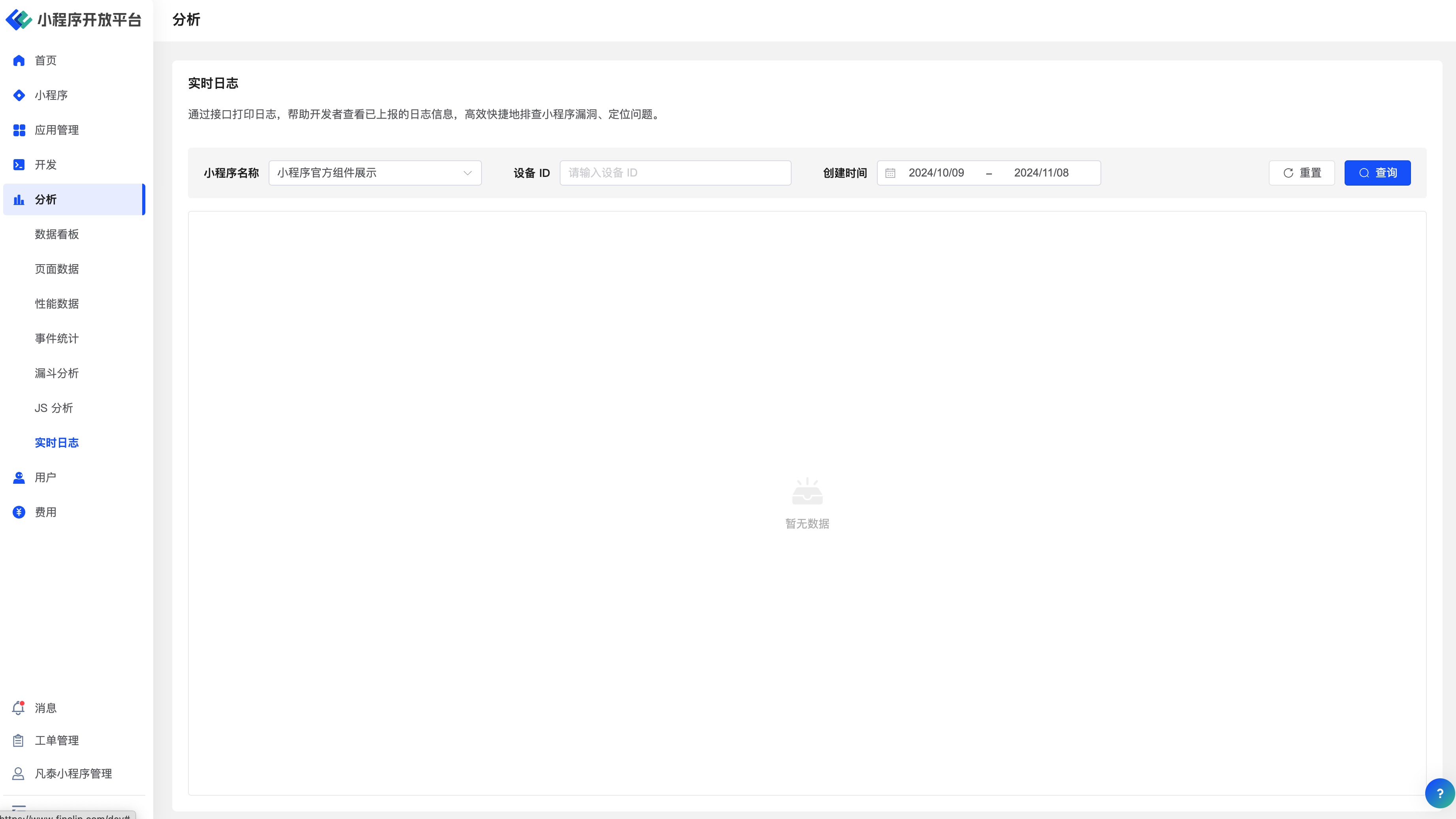Click the 工单管理 clipboard icon
The image size is (1456, 819).
coord(19,740)
